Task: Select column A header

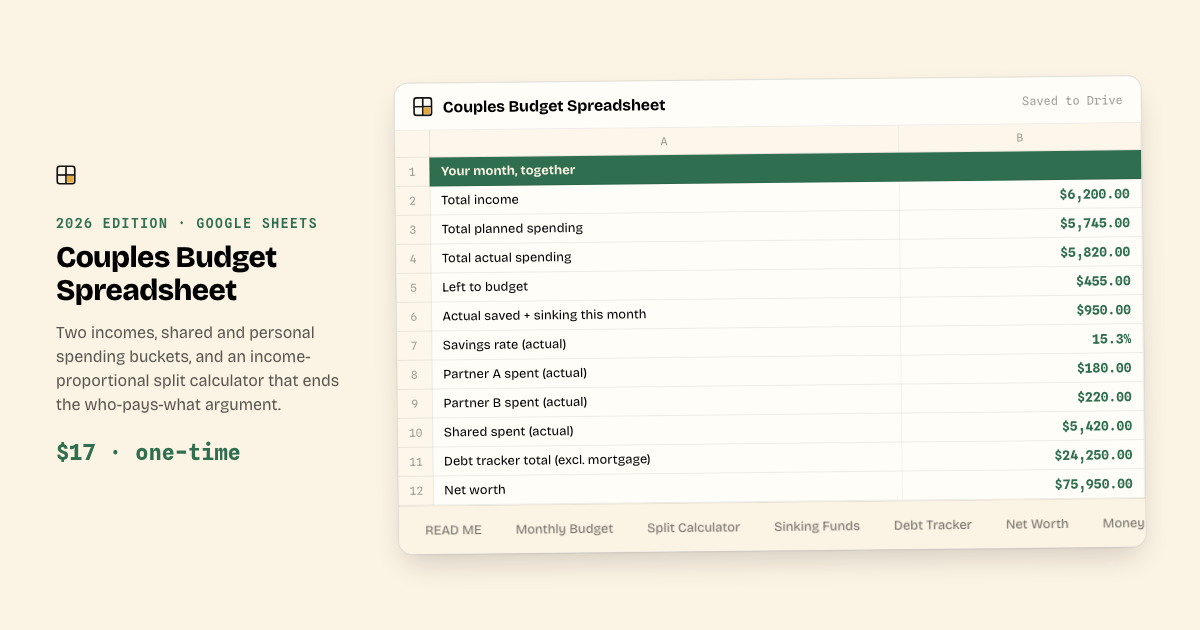Action: (664, 141)
